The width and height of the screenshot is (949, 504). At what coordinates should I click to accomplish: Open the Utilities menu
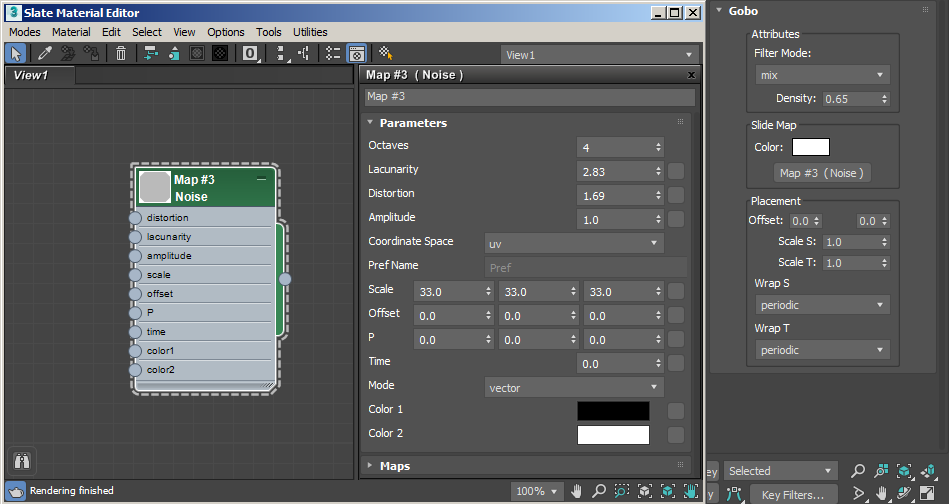[310, 32]
